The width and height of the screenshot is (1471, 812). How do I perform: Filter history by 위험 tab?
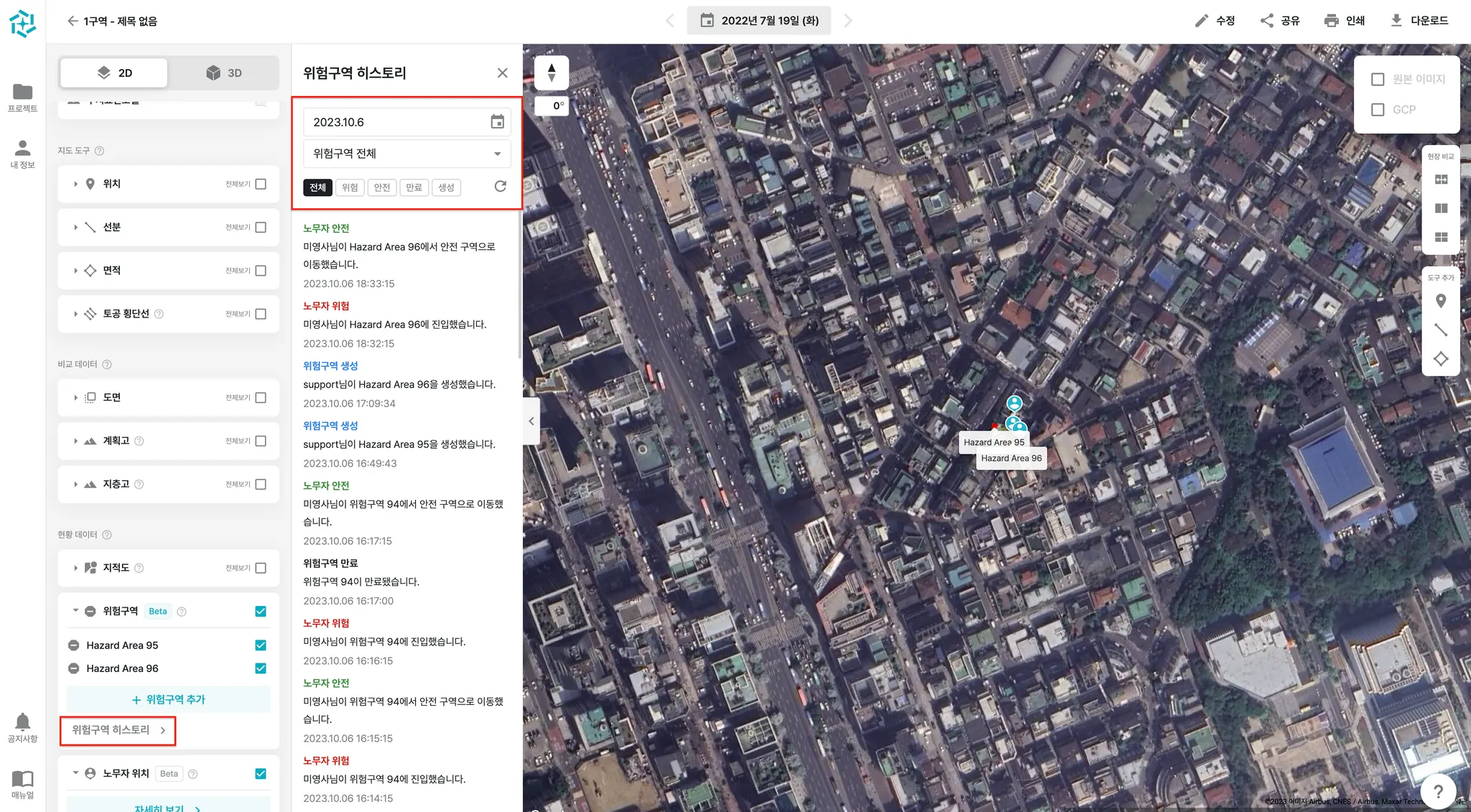point(350,187)
